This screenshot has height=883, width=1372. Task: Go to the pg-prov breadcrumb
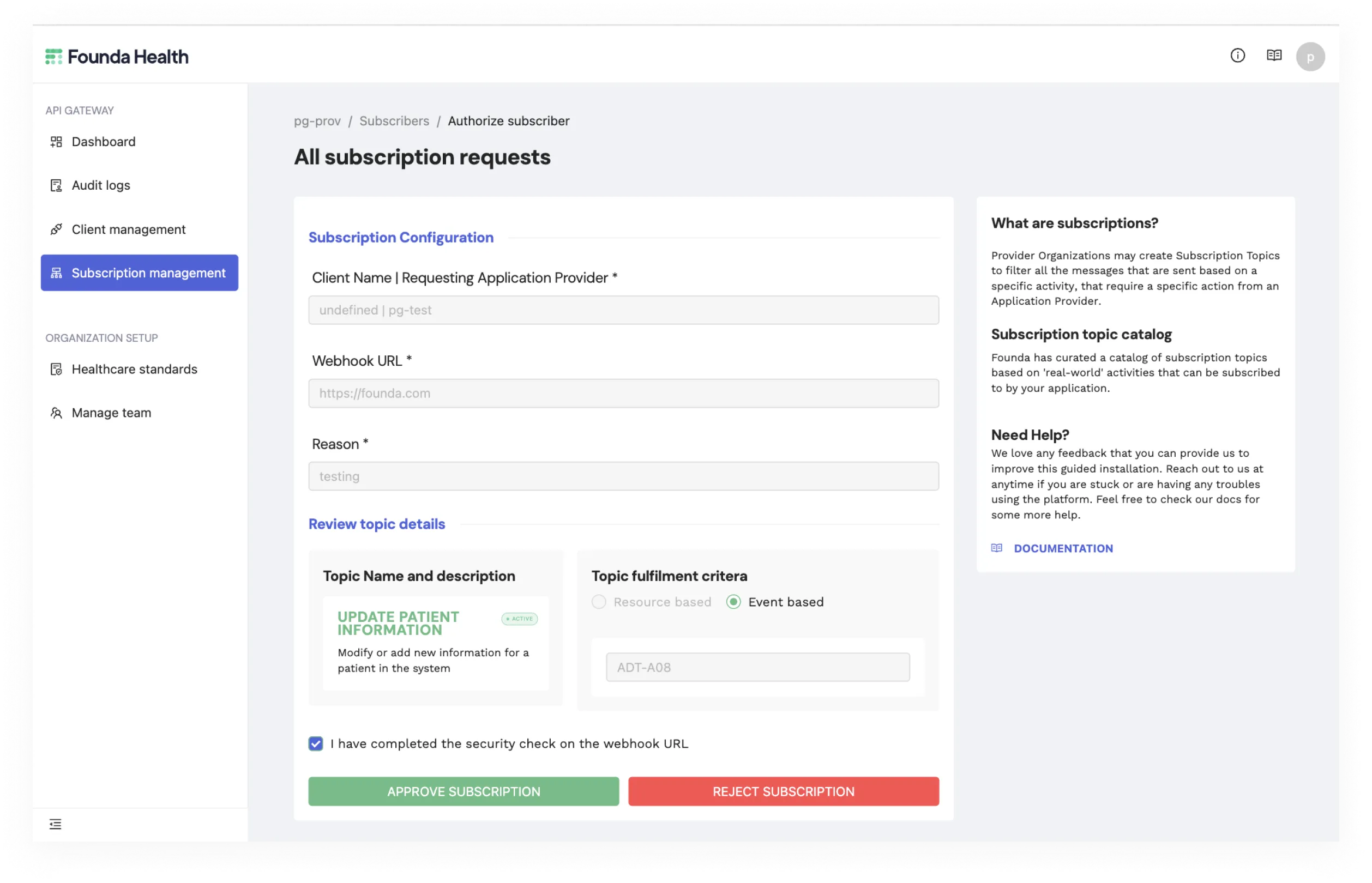pyautogui.click(x=317, y=121)
